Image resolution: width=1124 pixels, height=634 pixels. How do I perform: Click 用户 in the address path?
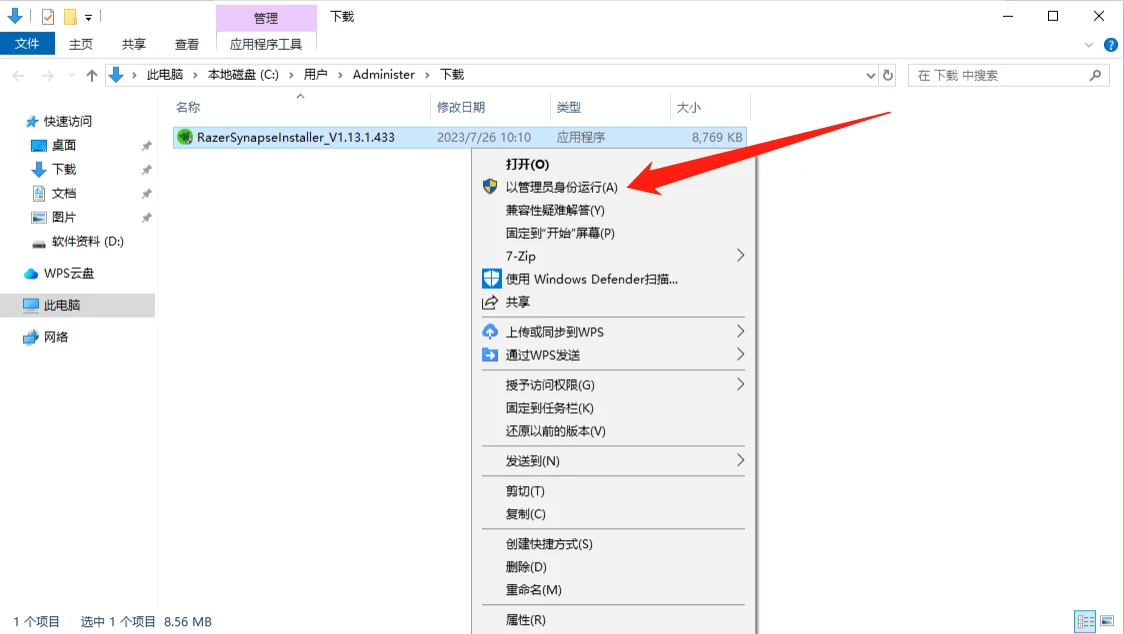(315, 75)
